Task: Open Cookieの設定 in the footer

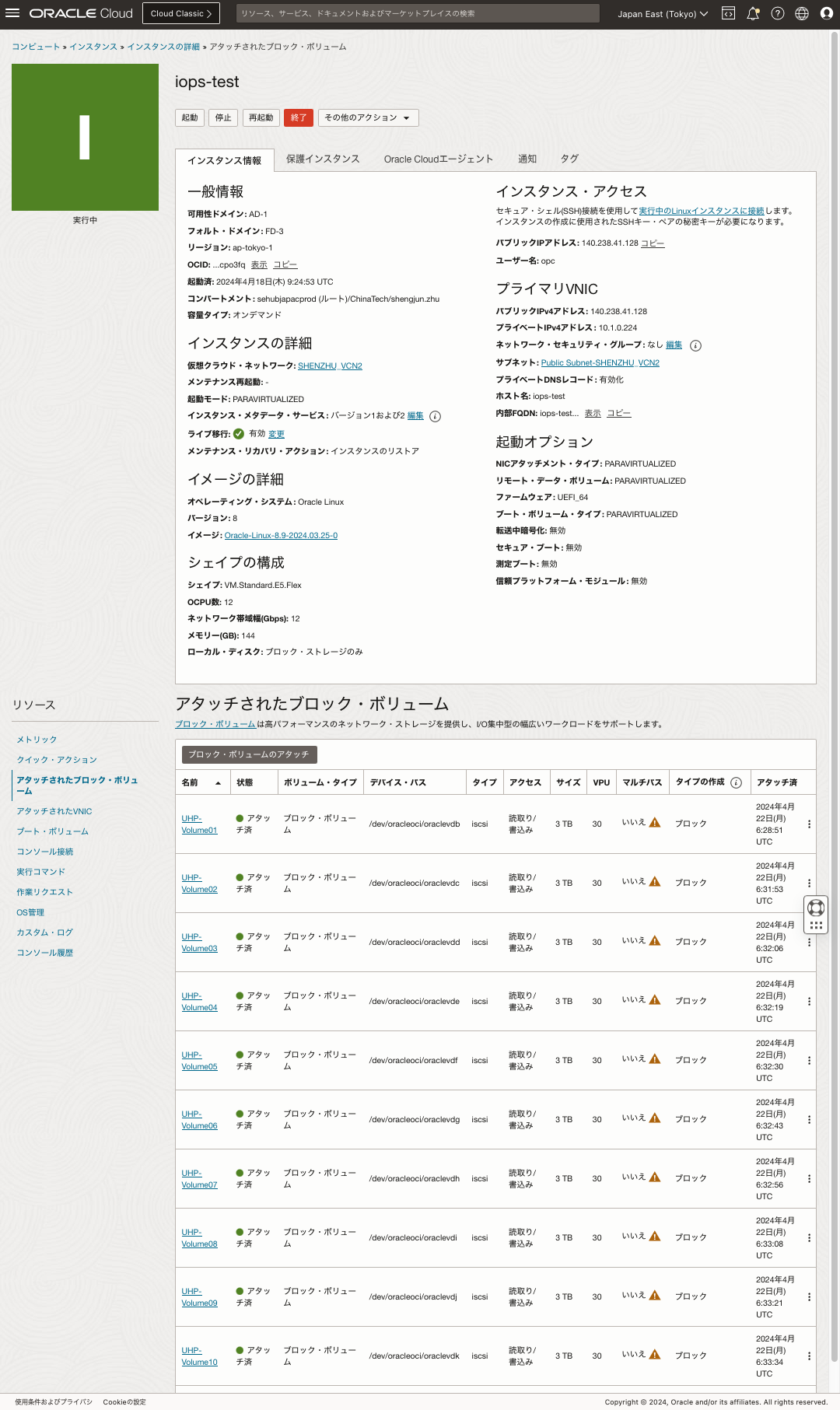Action: (x=124, y=1402)
